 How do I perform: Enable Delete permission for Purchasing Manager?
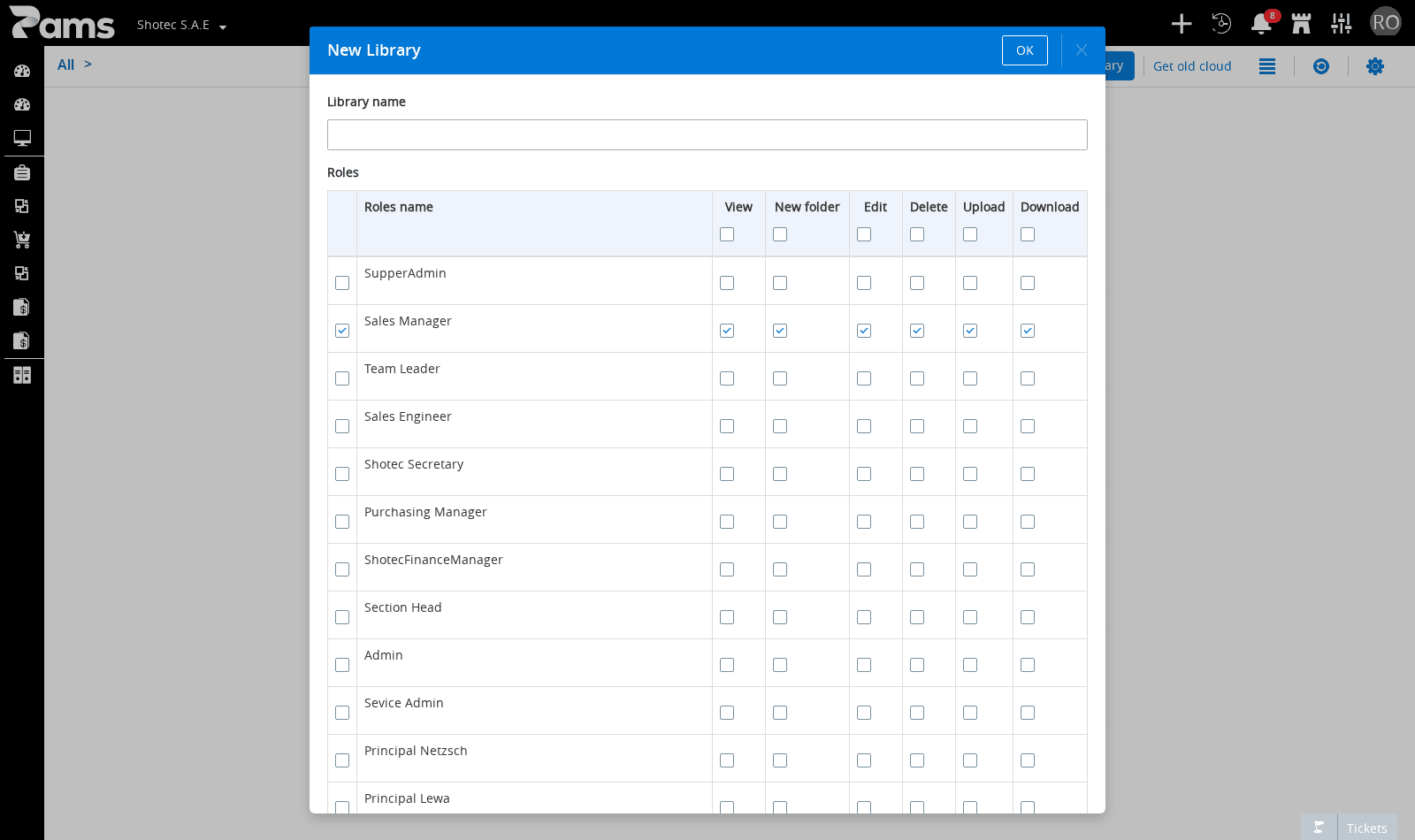(917, 522)
